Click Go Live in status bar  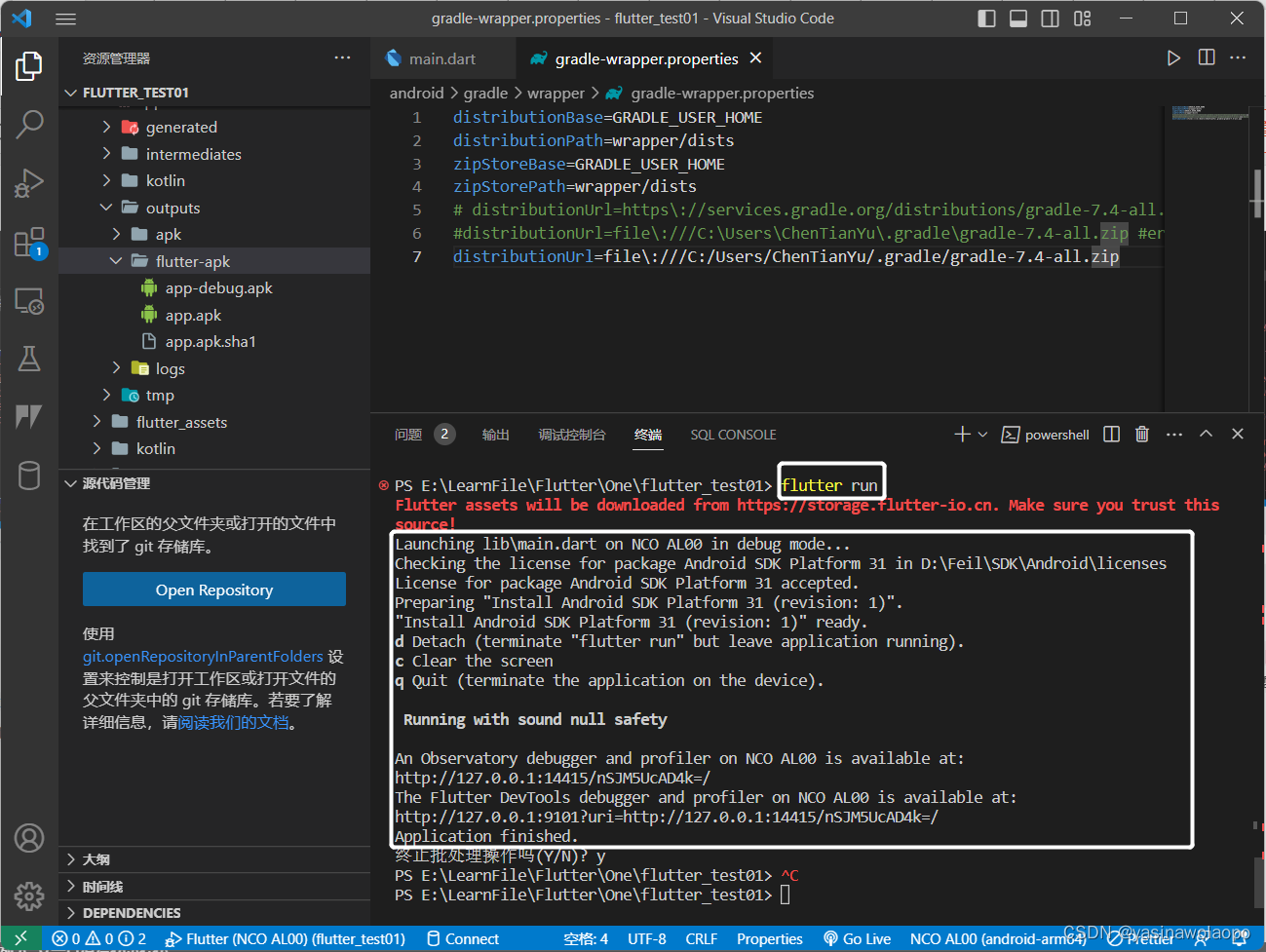858,938
